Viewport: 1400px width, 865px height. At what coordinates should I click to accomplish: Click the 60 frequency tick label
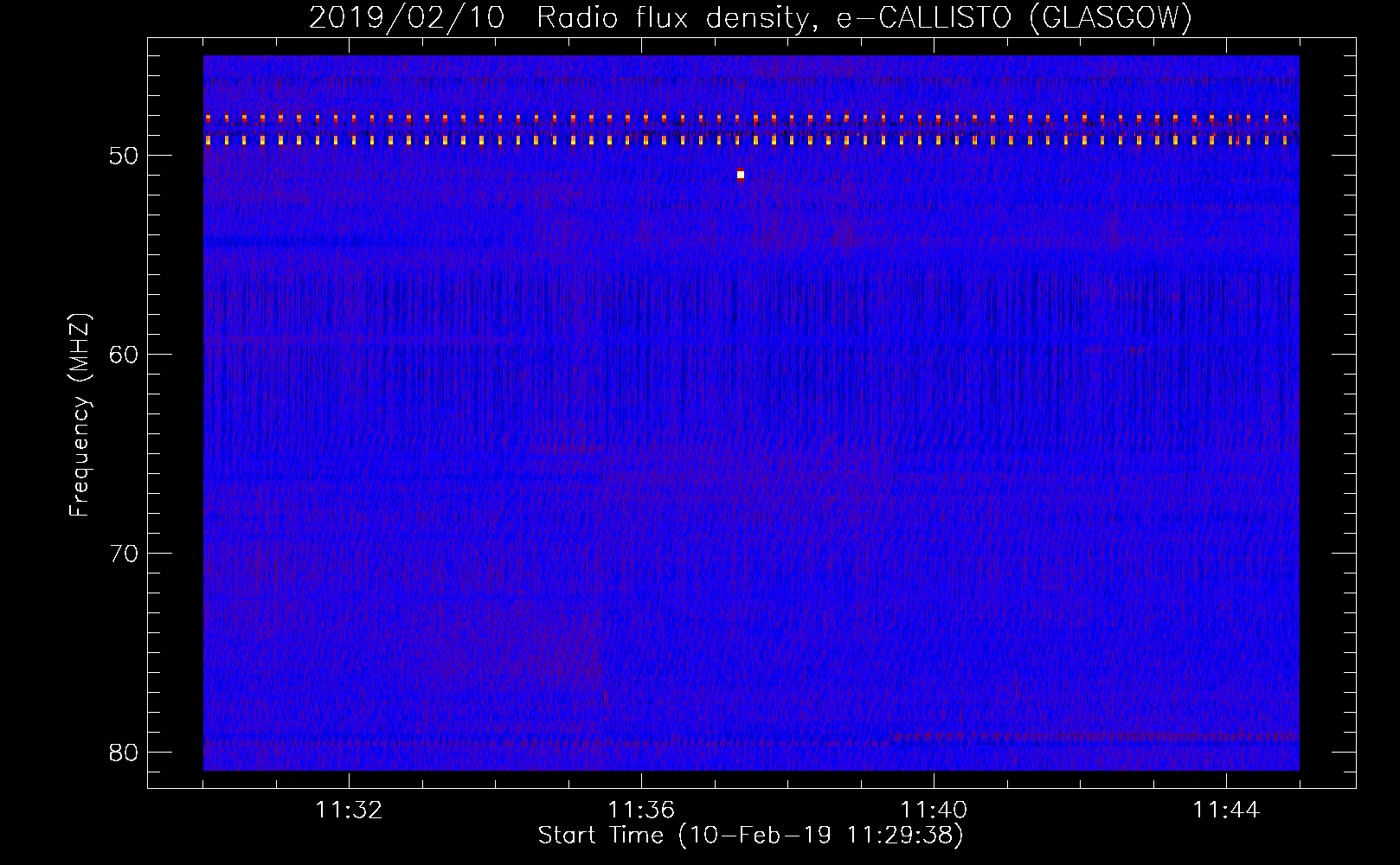(124, 355)
